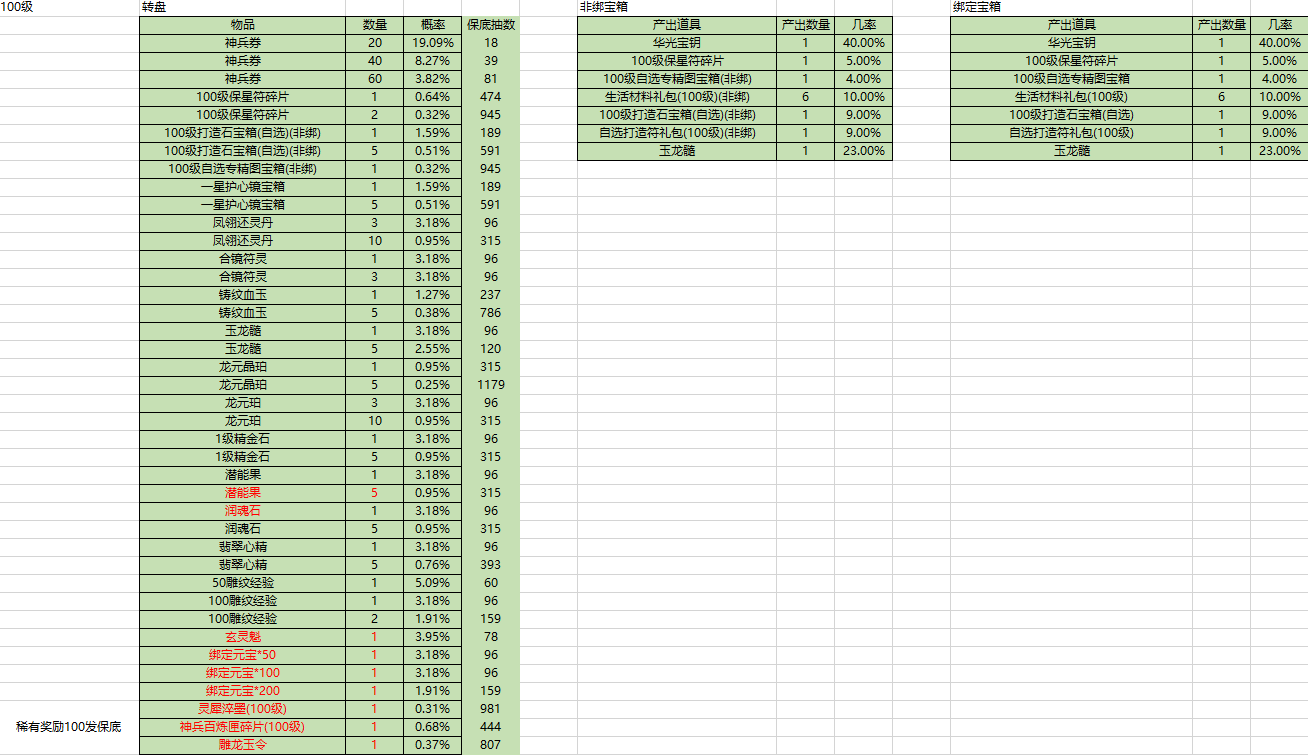1308x755 pixels.
Task: Select the '绑定宝箱' title cell
Action: (x=1070, y=7)
